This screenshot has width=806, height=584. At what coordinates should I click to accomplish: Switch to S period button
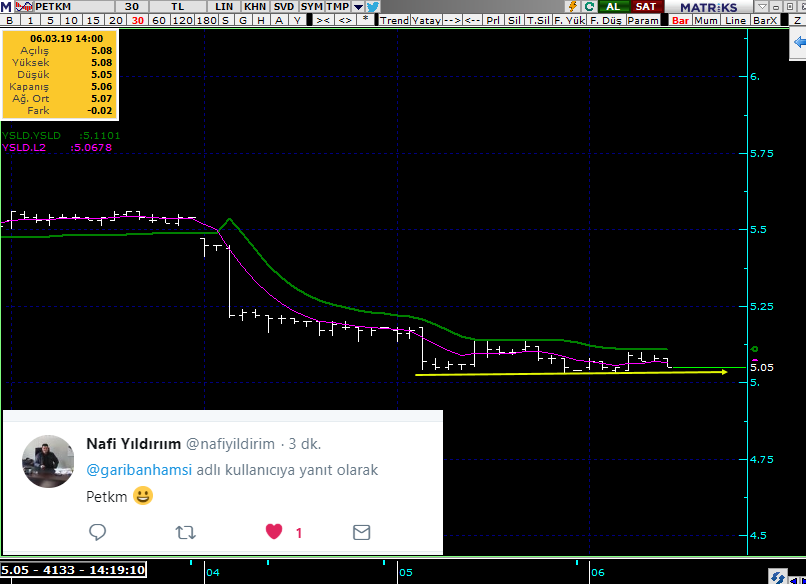pyautogui.click(x=225, y=21)
